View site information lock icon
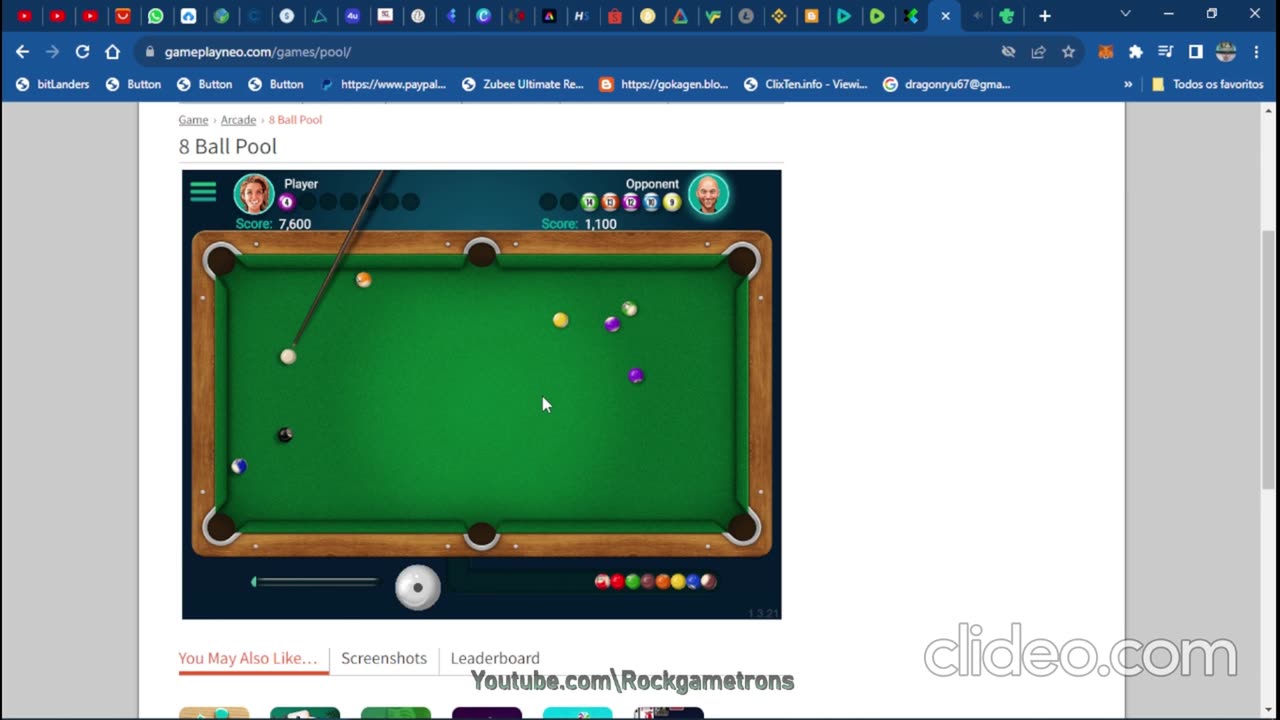1280x720 pixels. coord(149,52)
